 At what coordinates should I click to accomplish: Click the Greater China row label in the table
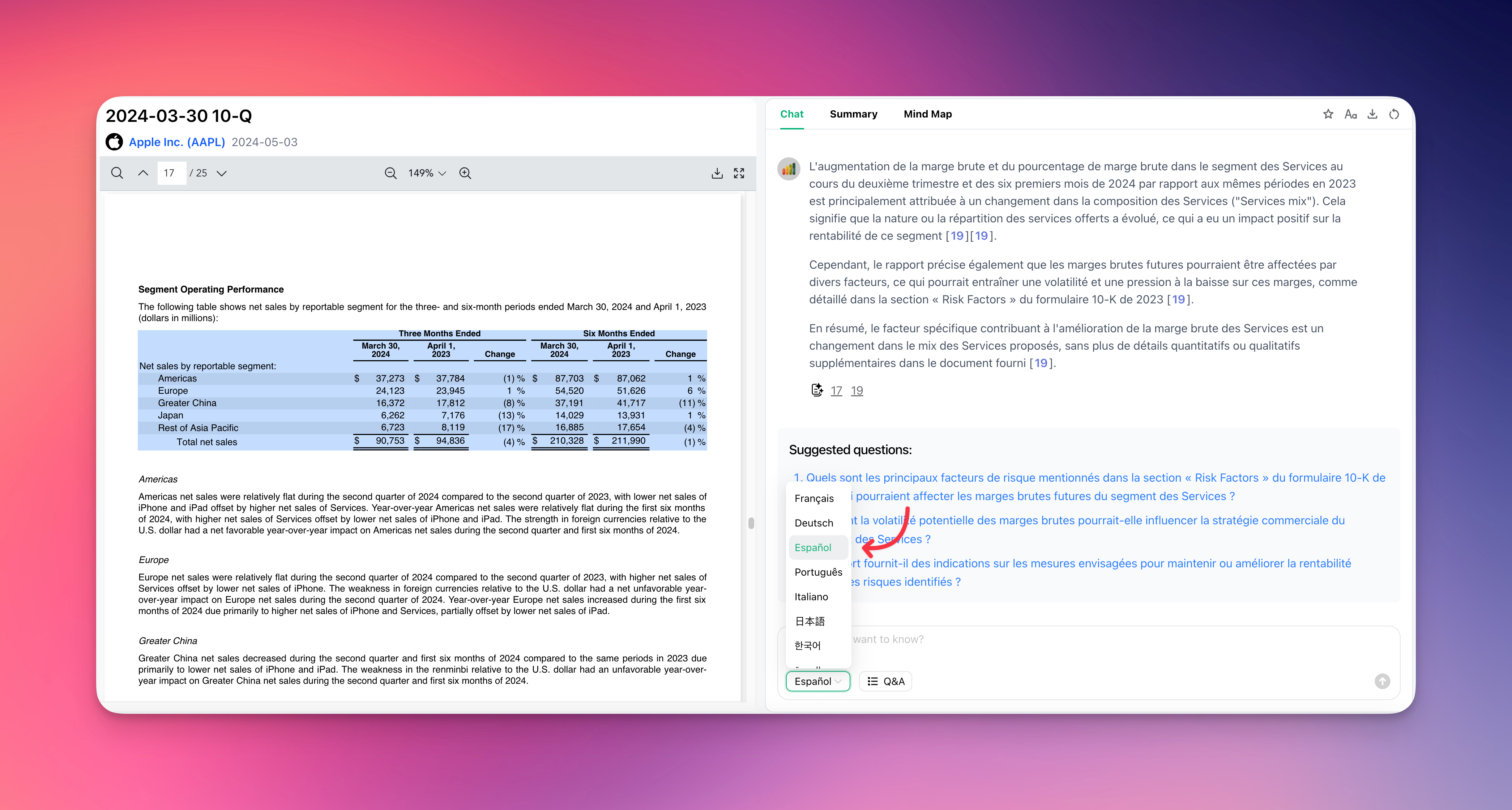pyautogui.click(x=187, y=403)
